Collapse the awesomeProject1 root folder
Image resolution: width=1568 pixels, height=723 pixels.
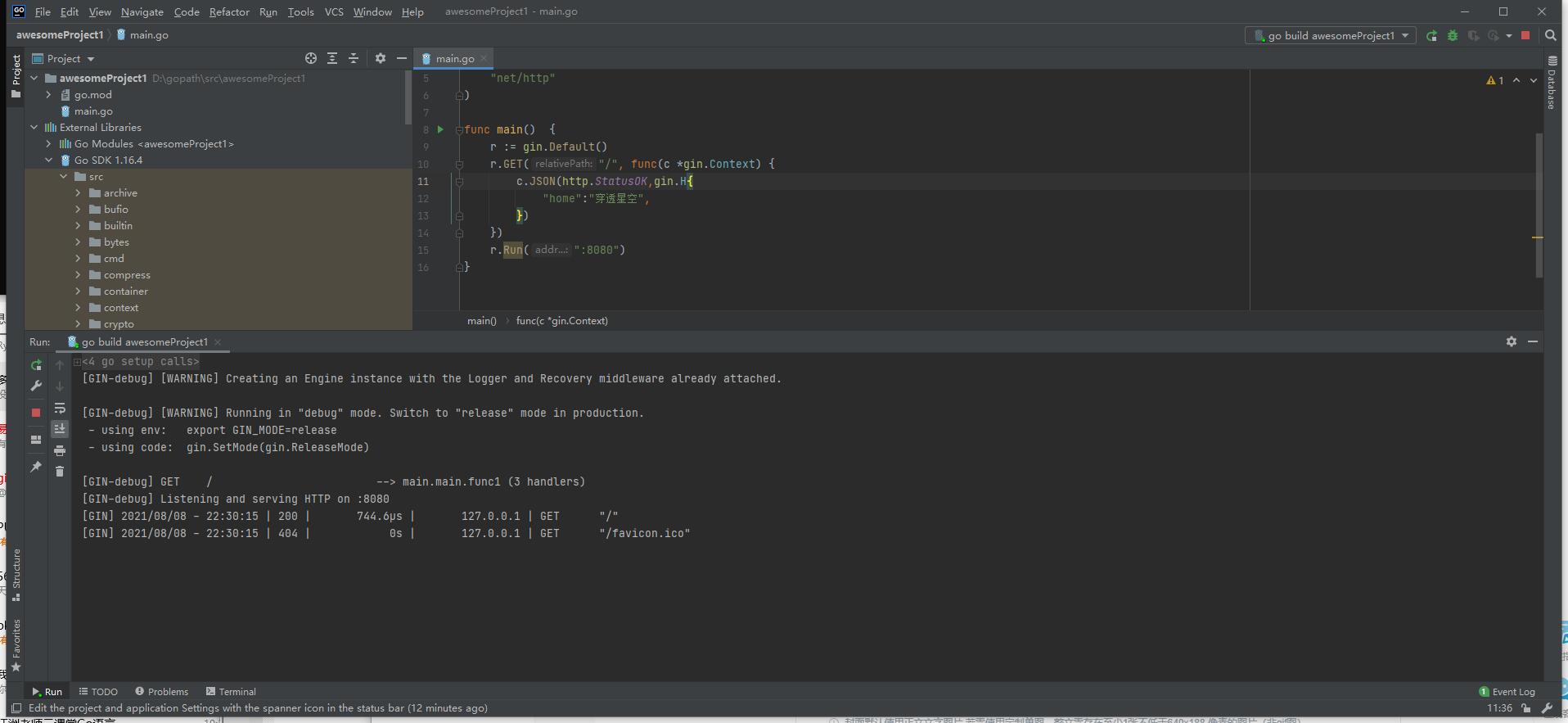point(34,79)
